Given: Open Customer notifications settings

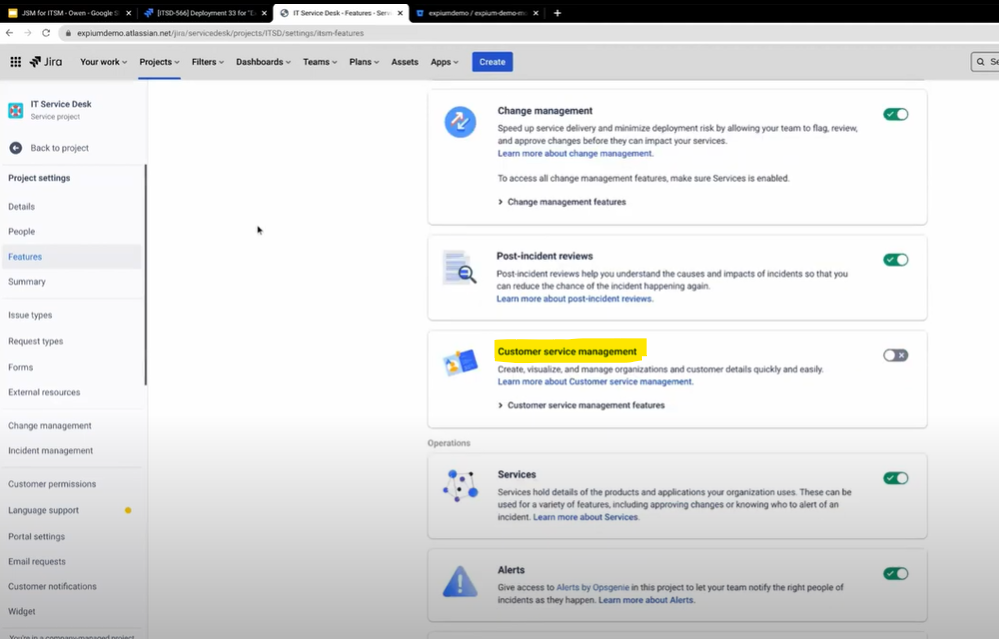Looking at the screenshot, I should coord(52,586).
